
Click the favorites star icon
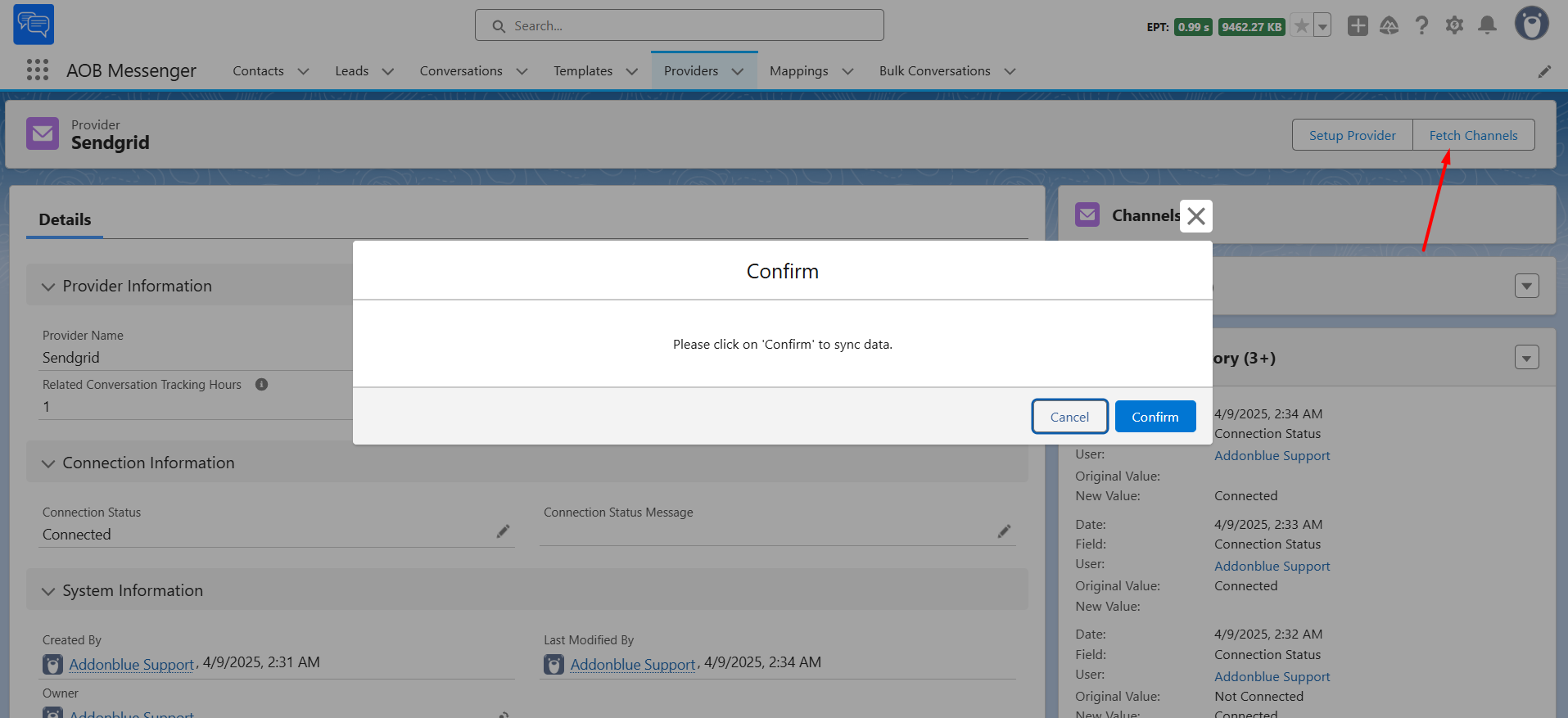click(1301, 26)
